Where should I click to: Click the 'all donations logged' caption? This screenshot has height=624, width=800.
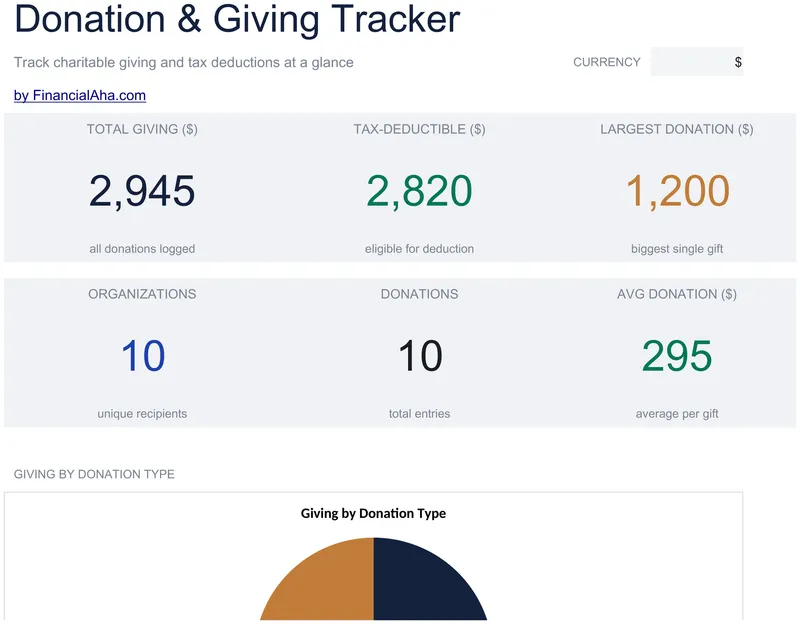click(142, 248)
